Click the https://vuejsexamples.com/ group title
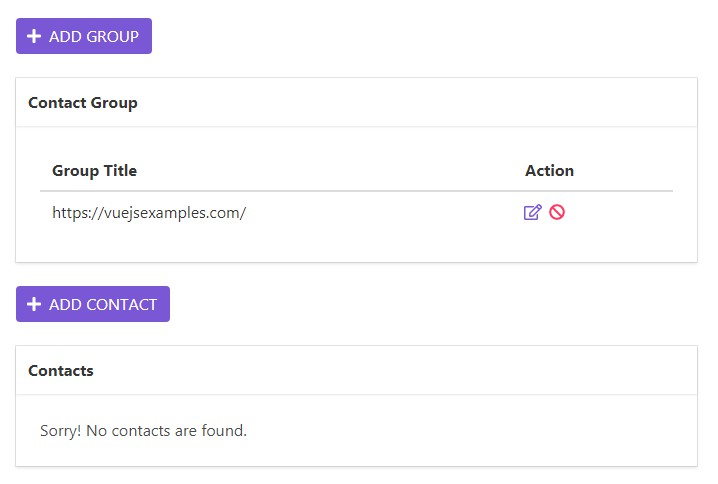 tap(149, 212)
